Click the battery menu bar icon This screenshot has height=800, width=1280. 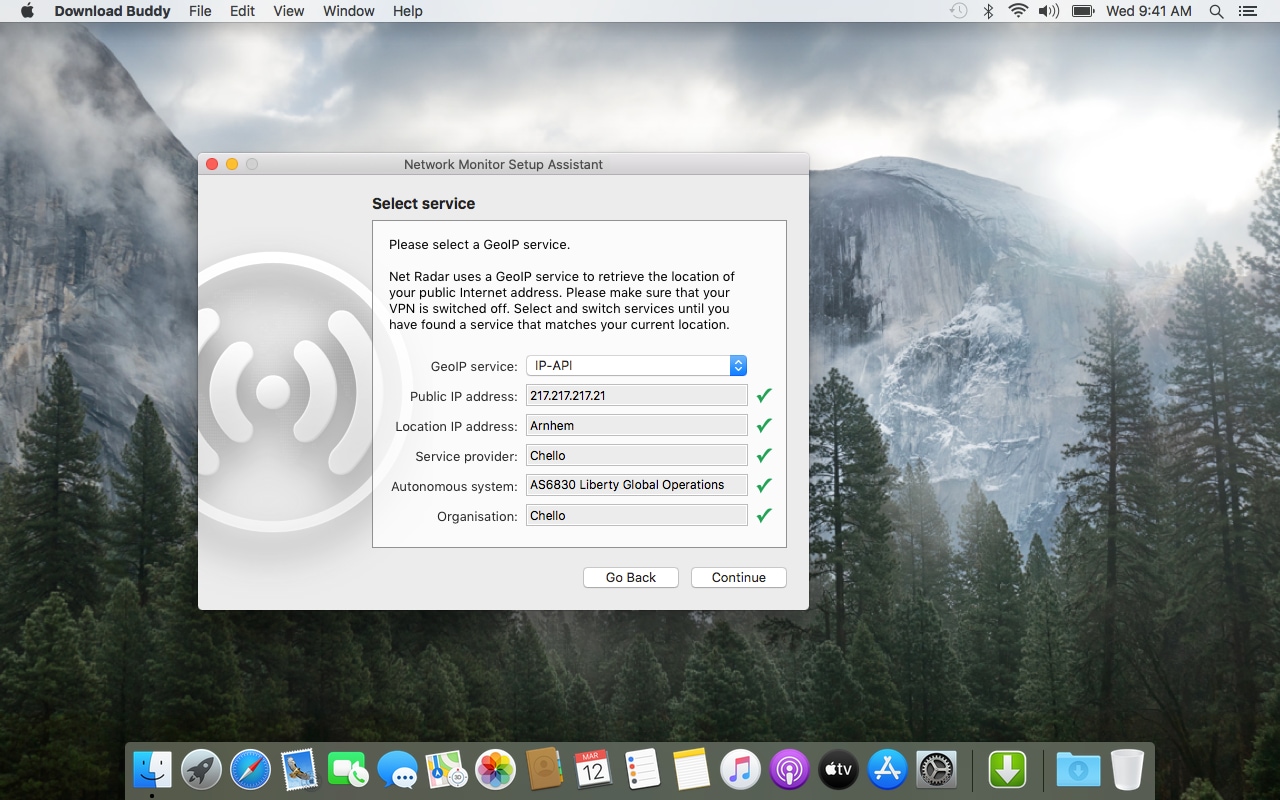tap(1082, 11)
